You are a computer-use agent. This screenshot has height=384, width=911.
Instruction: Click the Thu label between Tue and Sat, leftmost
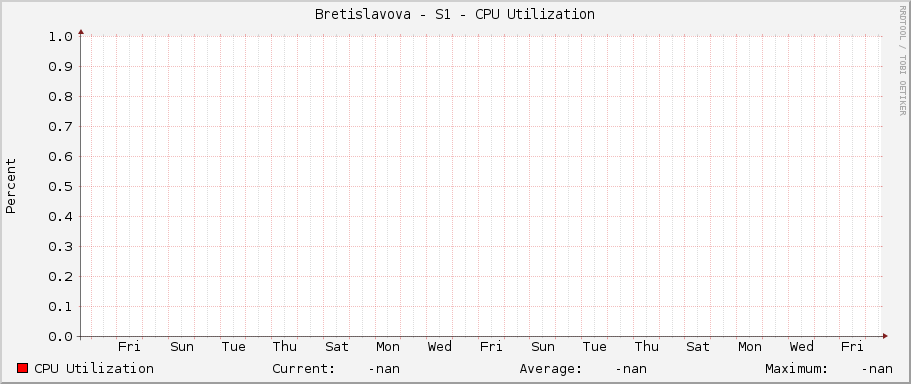(x=285, y=347)
